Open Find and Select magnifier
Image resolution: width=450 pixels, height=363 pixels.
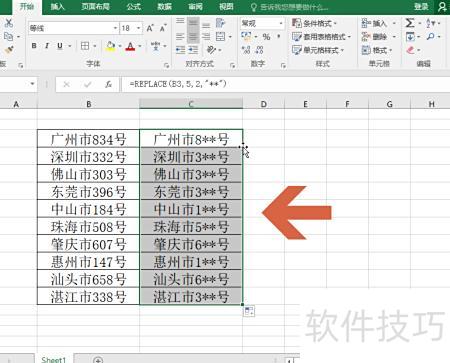pyautogui.click(x=431, y=36)
